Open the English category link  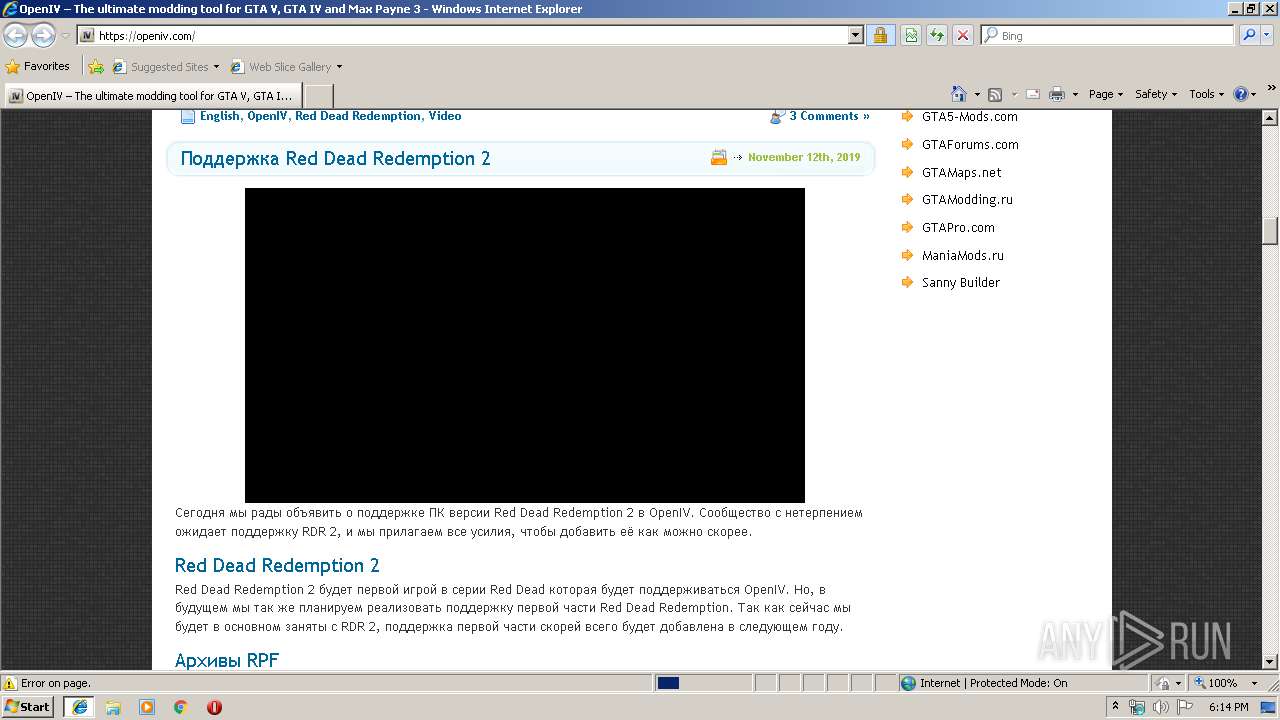tap(219, 116)
